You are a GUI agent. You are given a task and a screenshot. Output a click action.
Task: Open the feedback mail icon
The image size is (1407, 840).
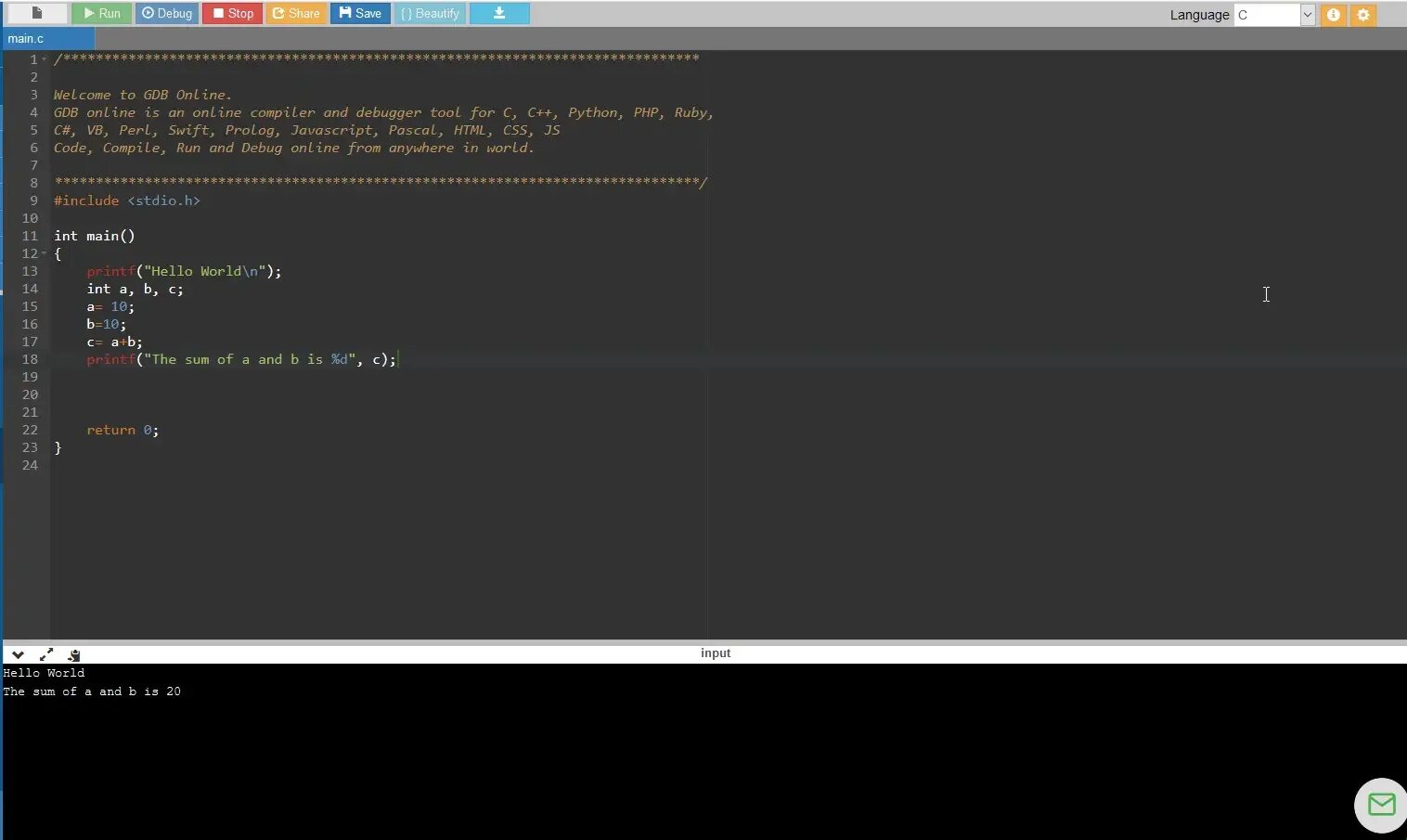[x=1381, y=805]
